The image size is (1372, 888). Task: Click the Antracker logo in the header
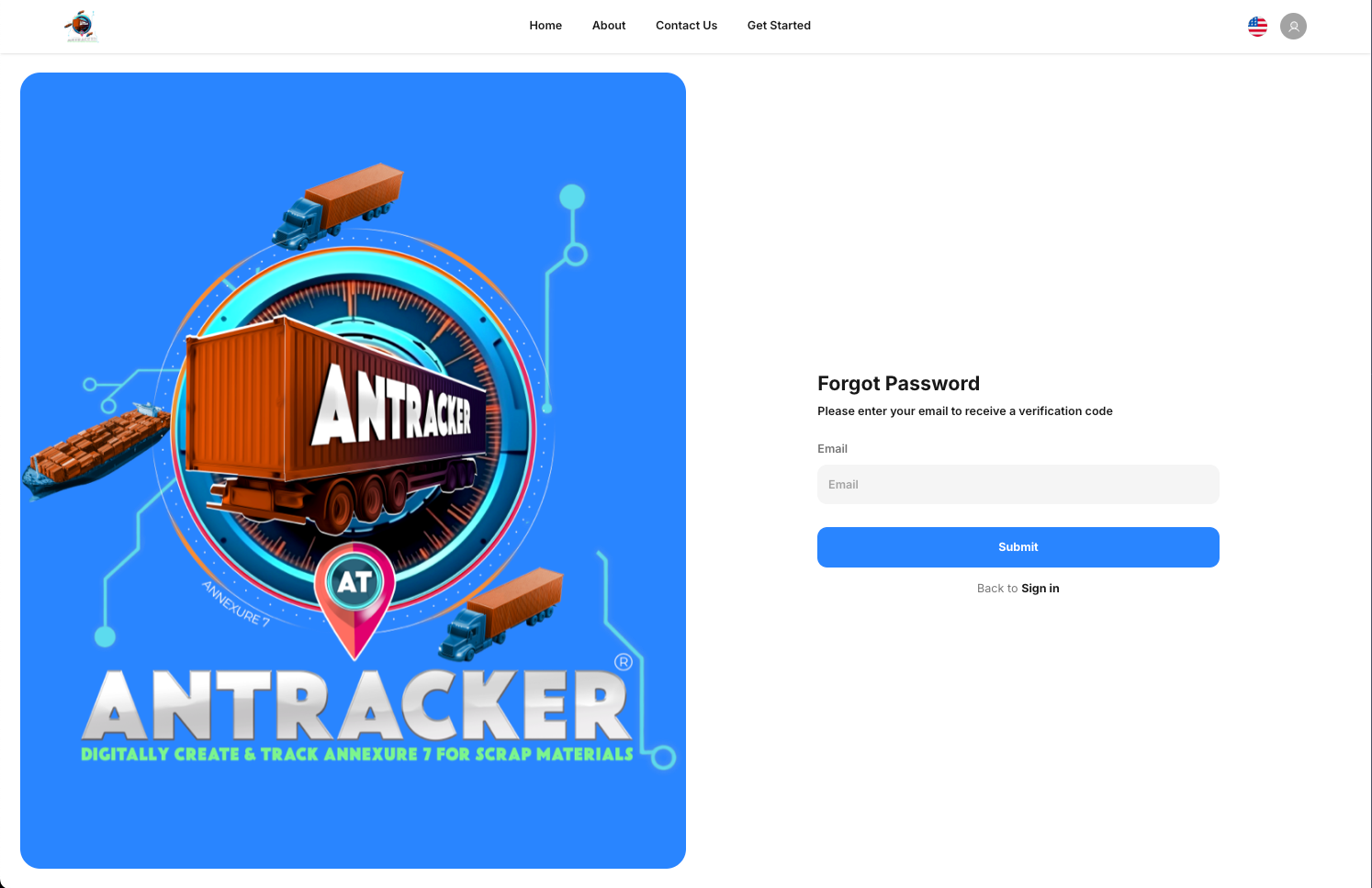coord(82,27)
